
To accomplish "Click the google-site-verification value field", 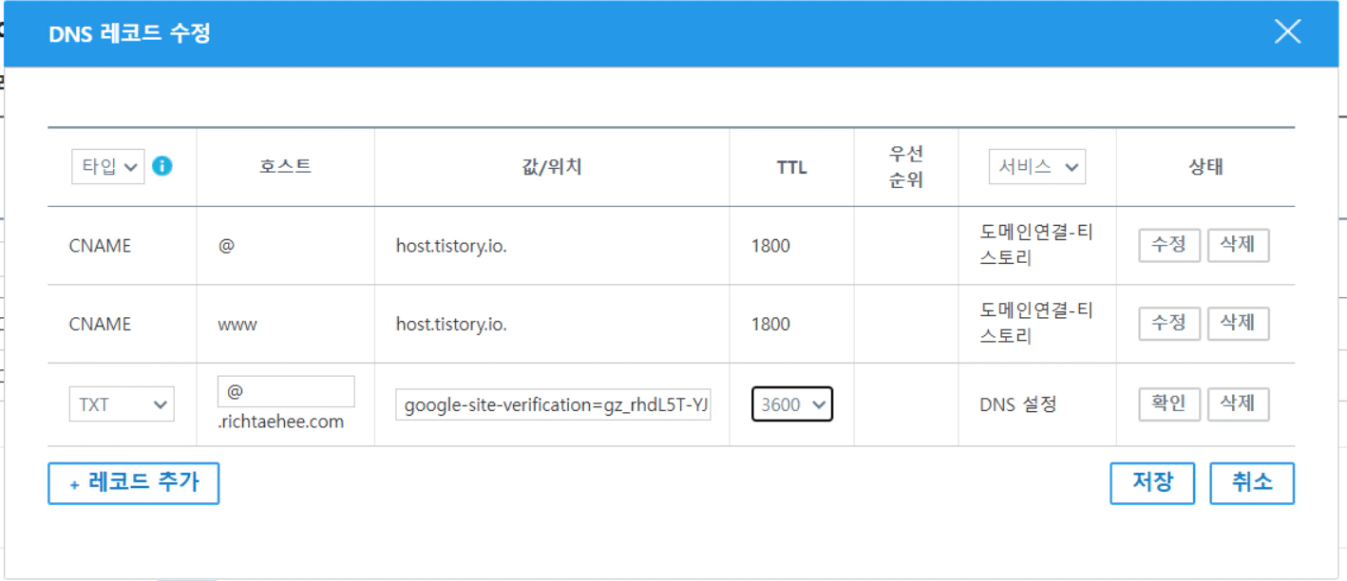I will 554,405.
